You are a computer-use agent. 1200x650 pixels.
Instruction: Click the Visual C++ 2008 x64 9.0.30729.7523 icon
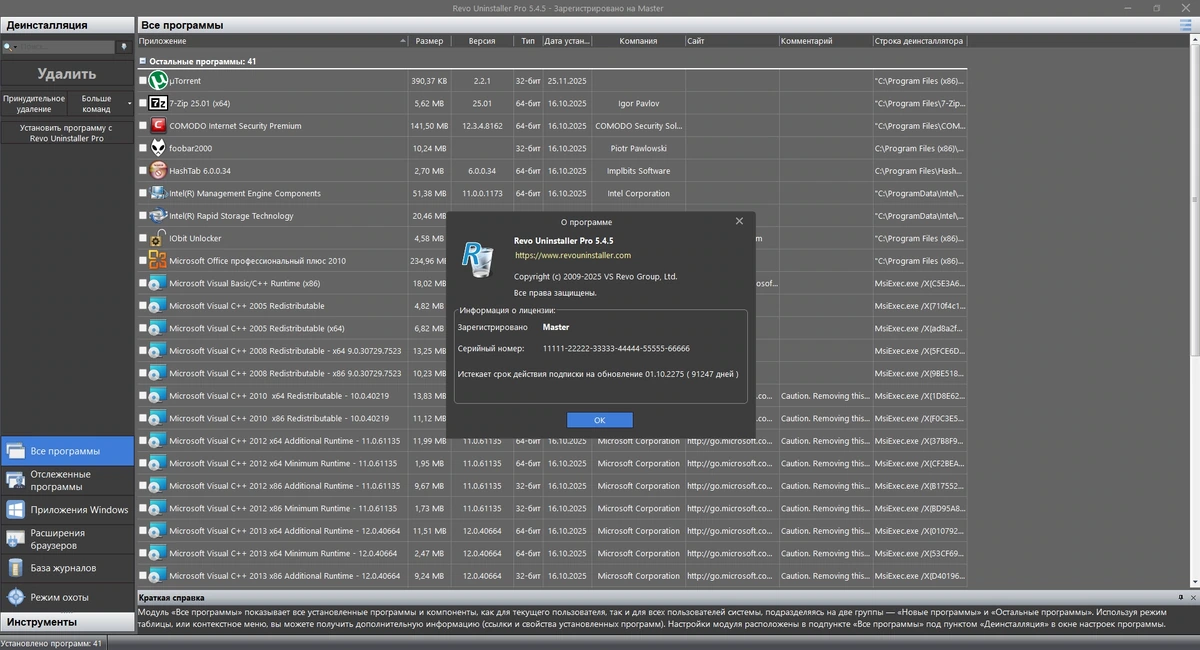(157, 351)
